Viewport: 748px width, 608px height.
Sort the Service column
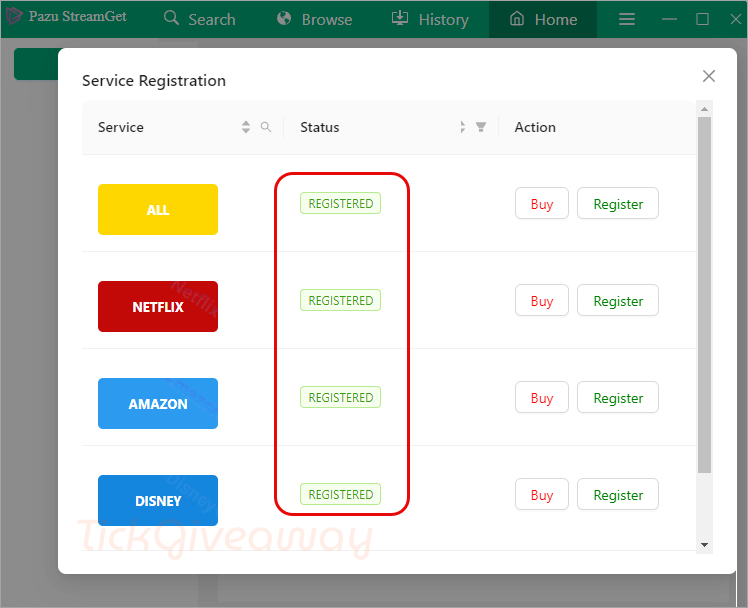click(x=246, y=127)
